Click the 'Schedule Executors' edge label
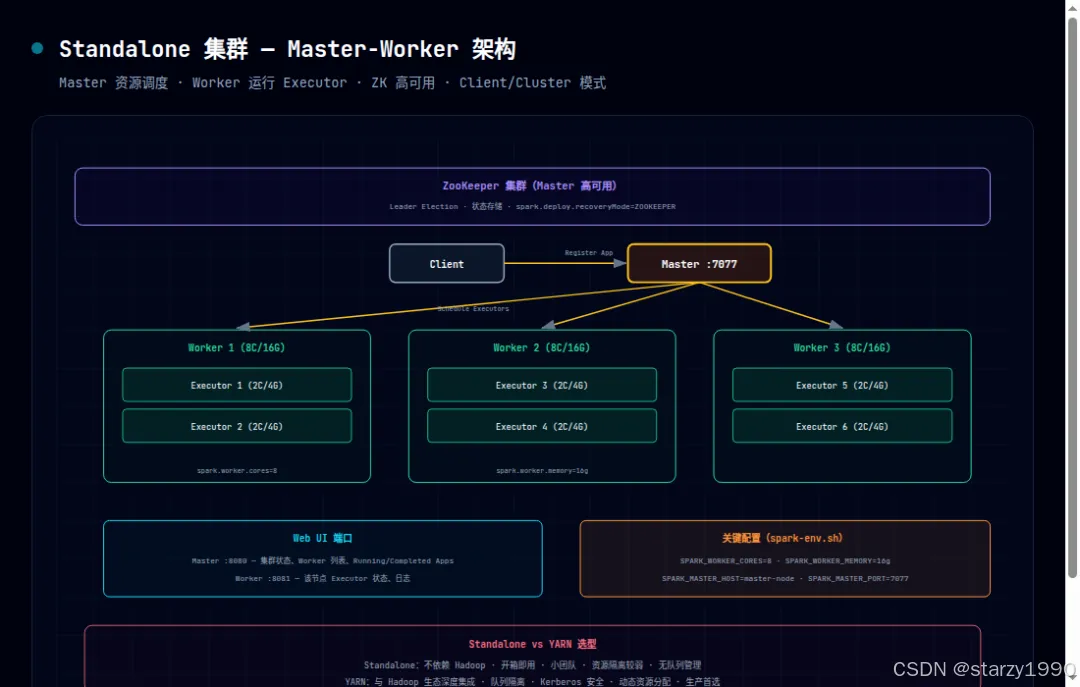Screen dimensions: 1080x687 (473, 309)
